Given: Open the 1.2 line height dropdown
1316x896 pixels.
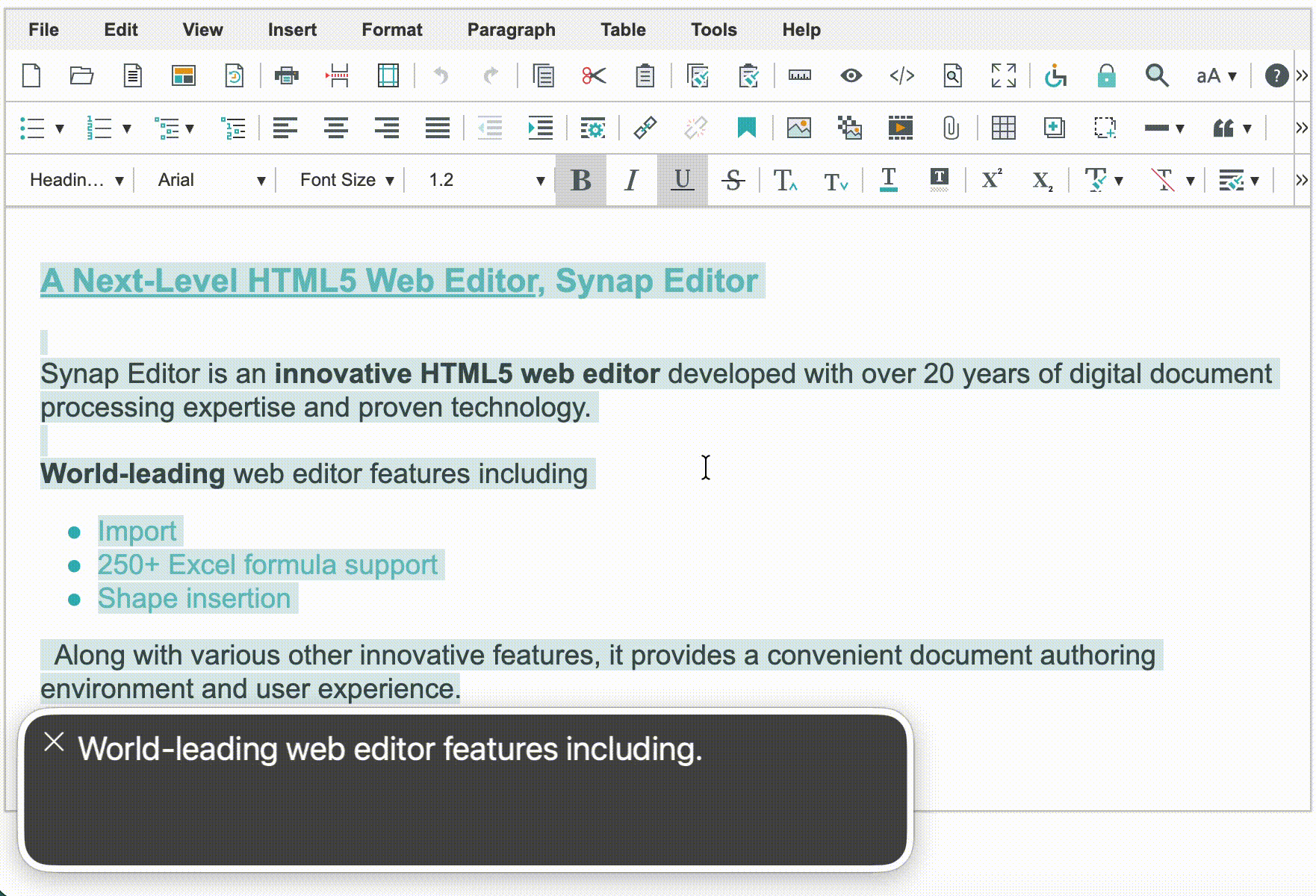Looking at the screenshot, I should 486,180.
